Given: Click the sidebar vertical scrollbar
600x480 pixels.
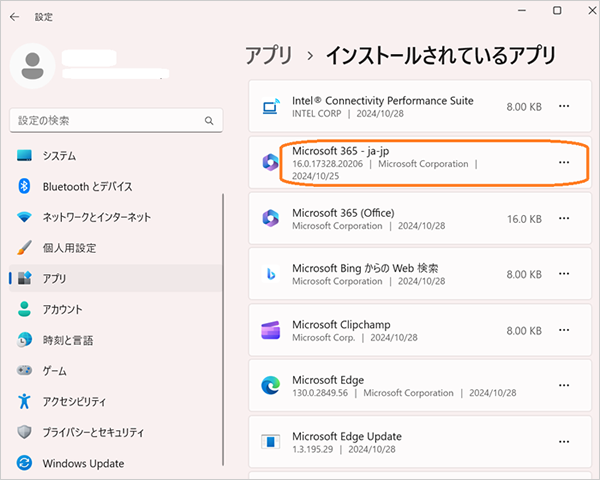Looking at the screenshot, I should point(223,329).
